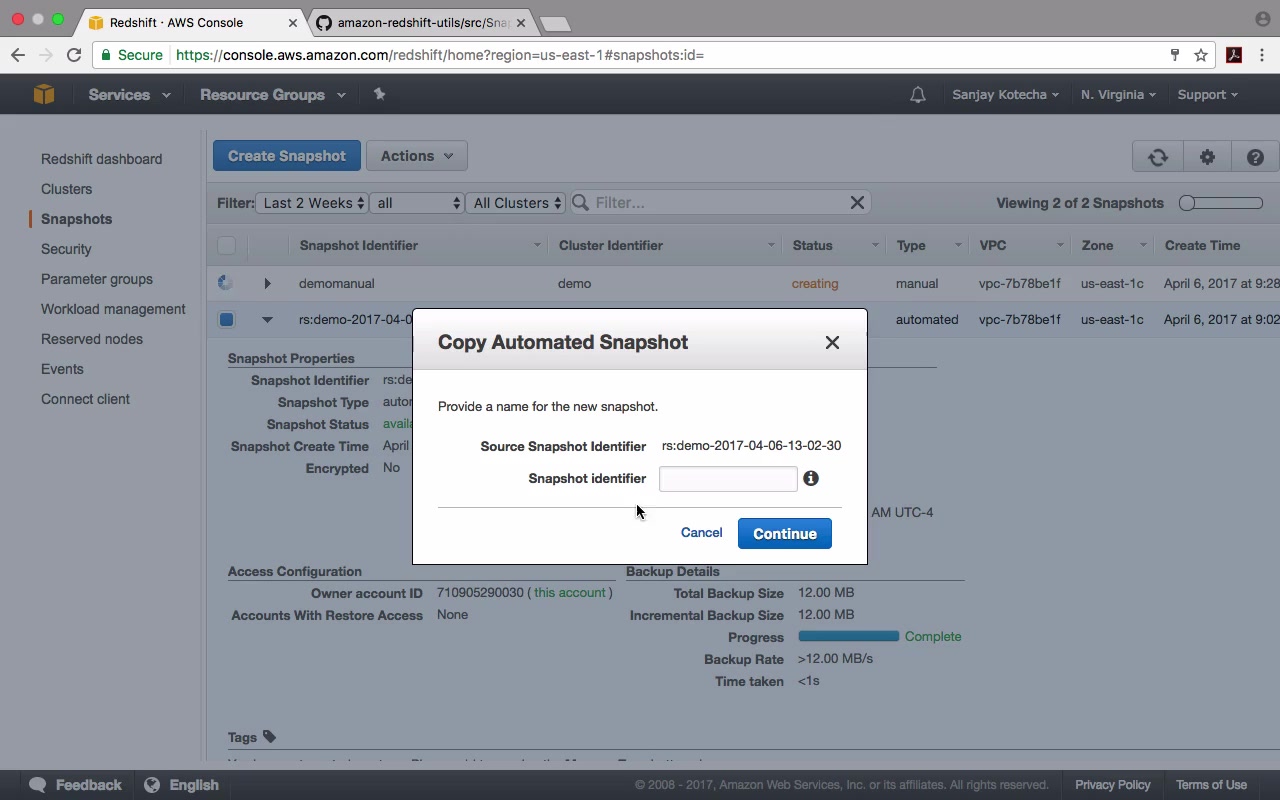Open Security in the sidebar
This screenshot has height=800, width=1280.
(x=66, y=249)
